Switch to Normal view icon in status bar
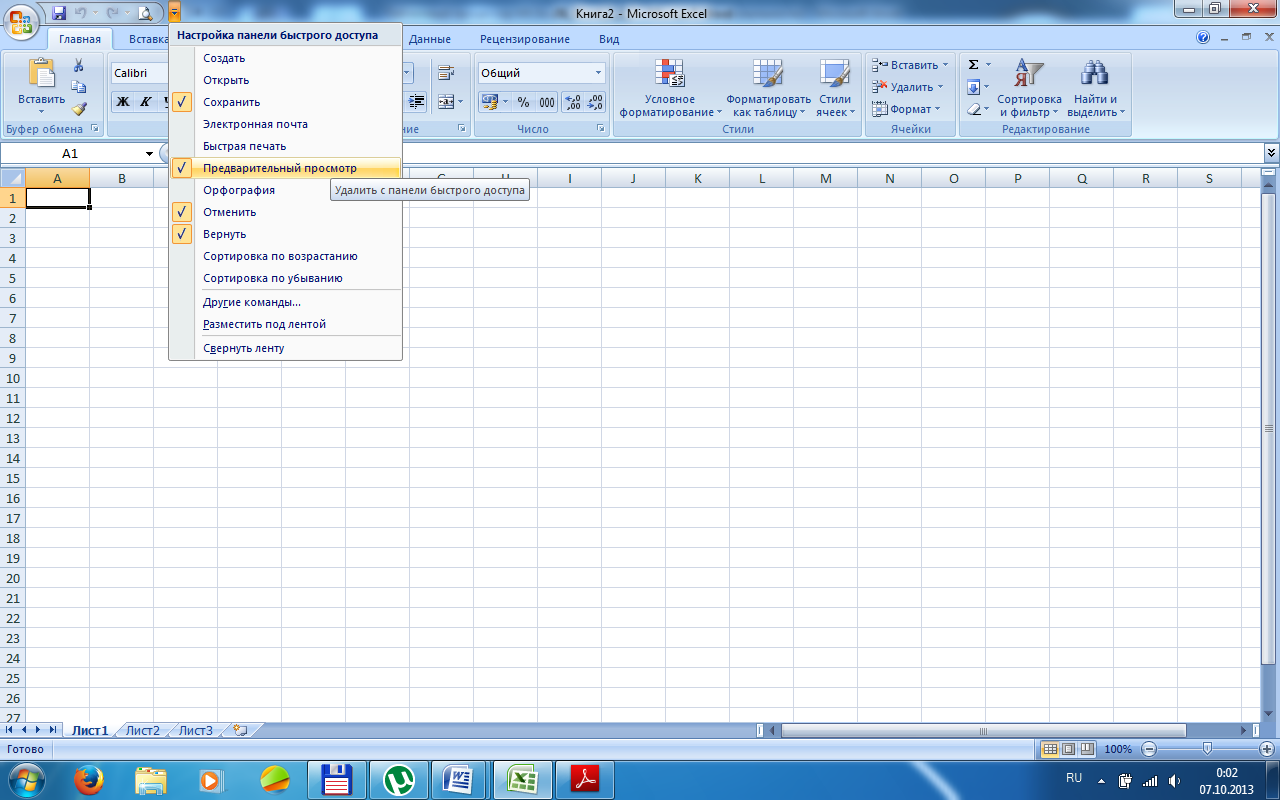Image resolution: width=1280 pixels, height=800 pixels. 1050,749
